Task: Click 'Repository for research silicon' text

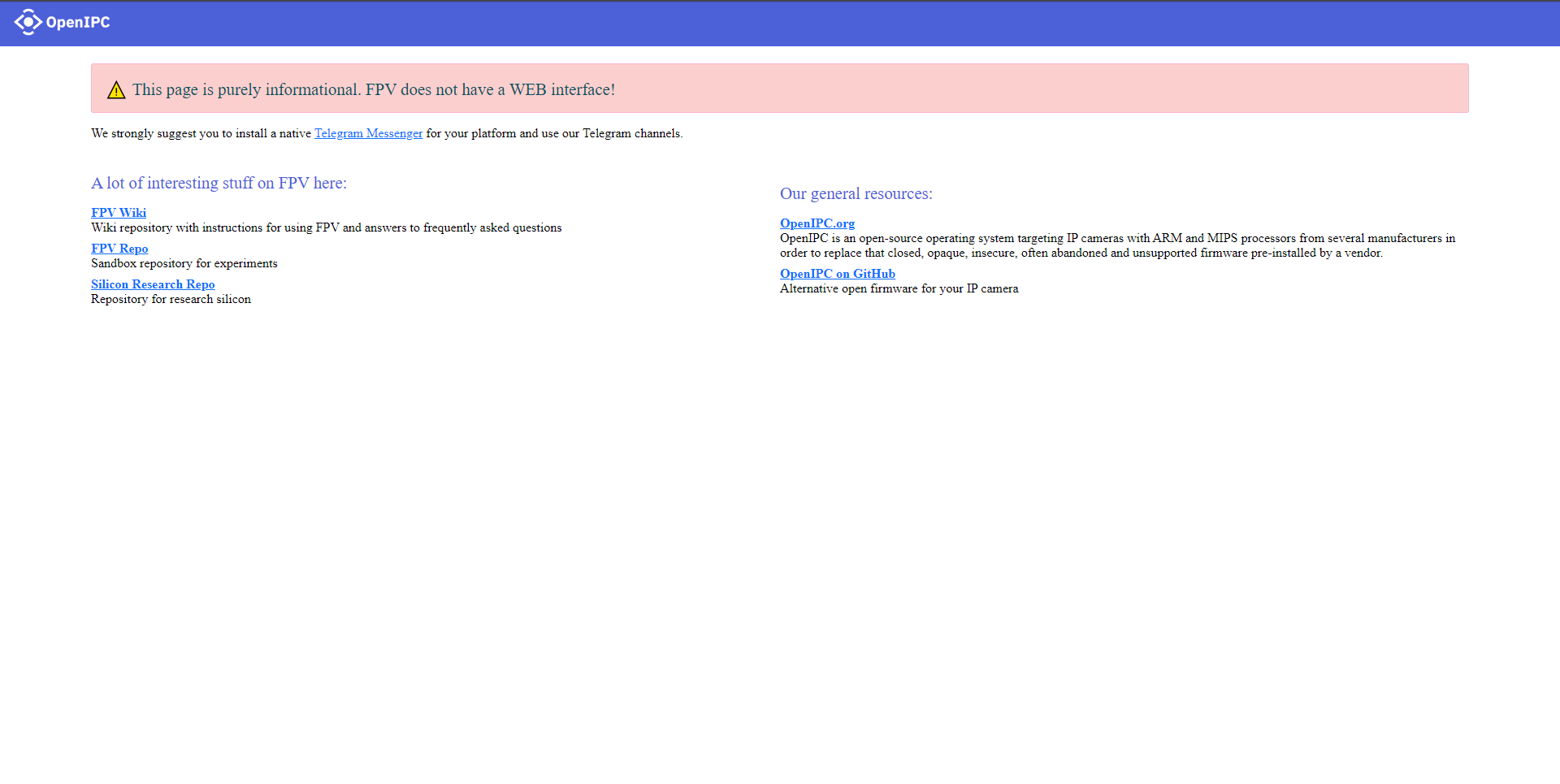Action: pos(171,299)
